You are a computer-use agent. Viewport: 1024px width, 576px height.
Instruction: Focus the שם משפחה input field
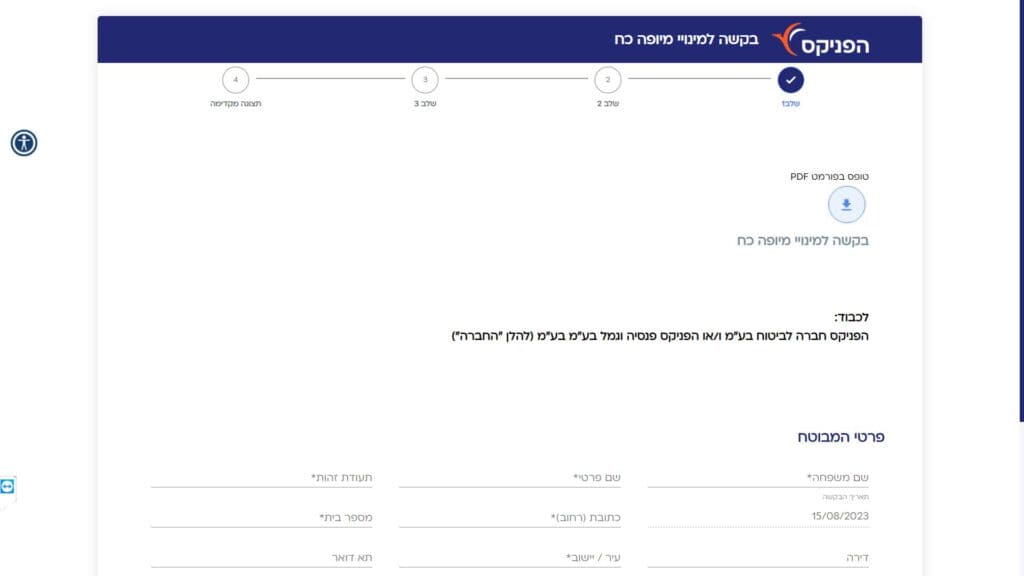coord(758,478)
